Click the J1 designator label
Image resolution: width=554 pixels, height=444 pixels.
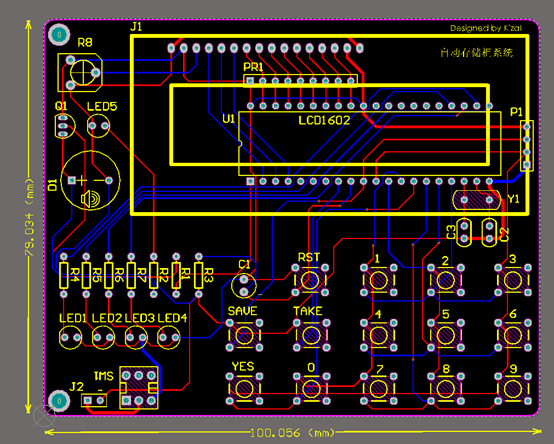[136, 26]
